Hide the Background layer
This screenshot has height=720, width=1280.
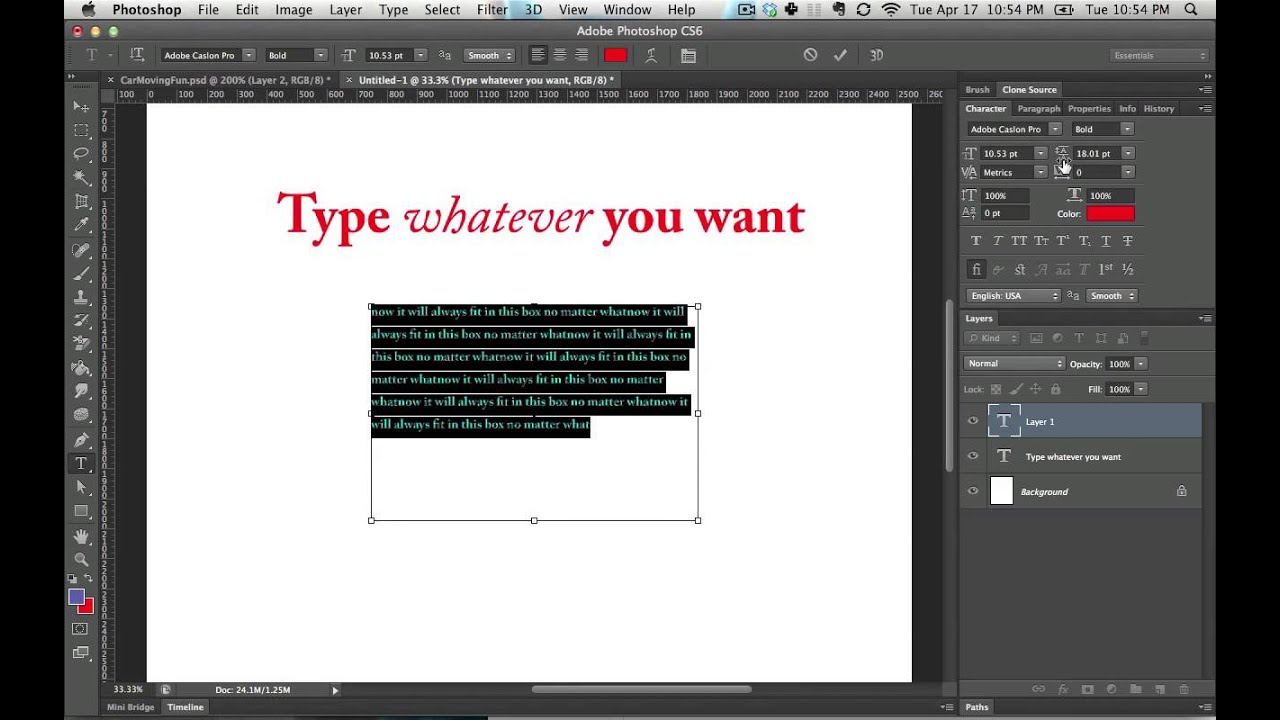tap(972, 491)
